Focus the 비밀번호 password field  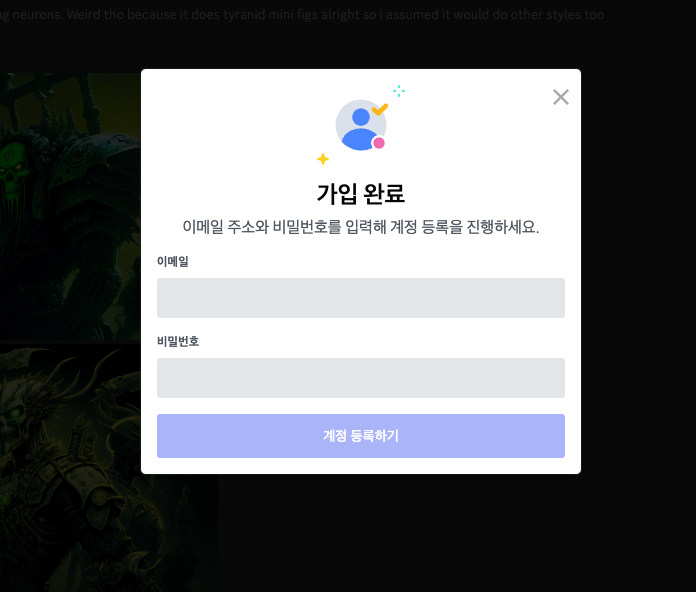pyautogui.click(x=361, y=378)
